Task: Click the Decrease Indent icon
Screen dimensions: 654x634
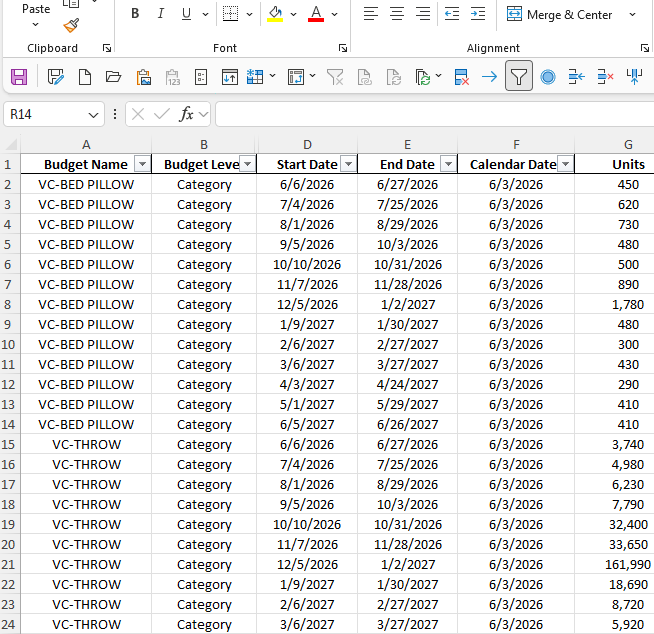Action: (452, 14)
